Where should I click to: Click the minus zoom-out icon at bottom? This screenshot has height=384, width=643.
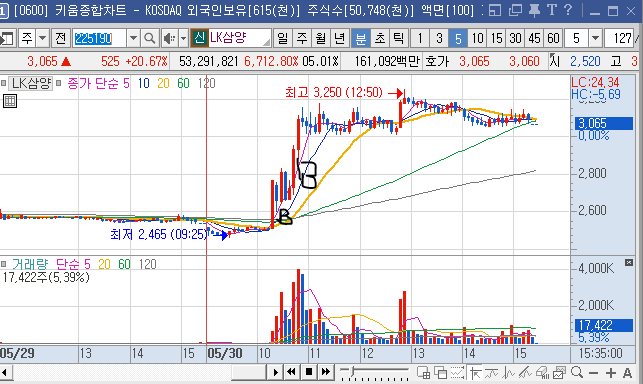pos(593,373)
